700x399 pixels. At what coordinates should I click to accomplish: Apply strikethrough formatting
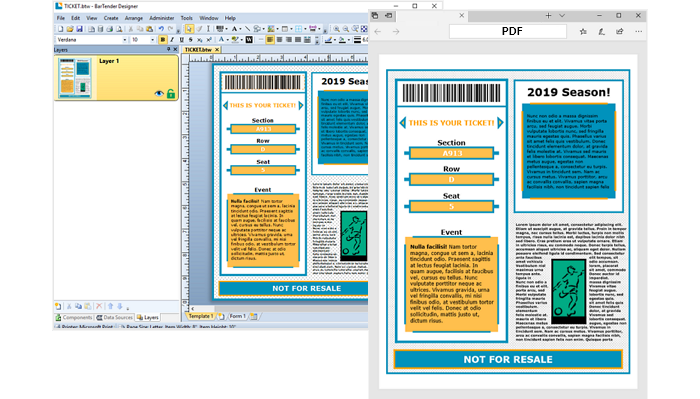pyautogui.click(x=191, y=40)
